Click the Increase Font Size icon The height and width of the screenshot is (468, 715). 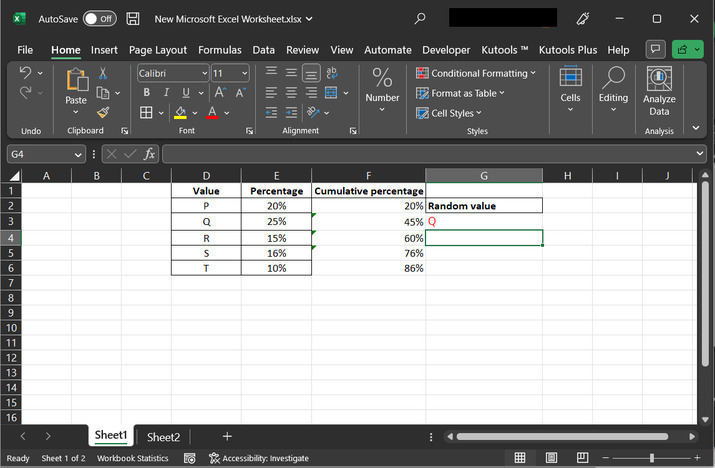[220, 93]
